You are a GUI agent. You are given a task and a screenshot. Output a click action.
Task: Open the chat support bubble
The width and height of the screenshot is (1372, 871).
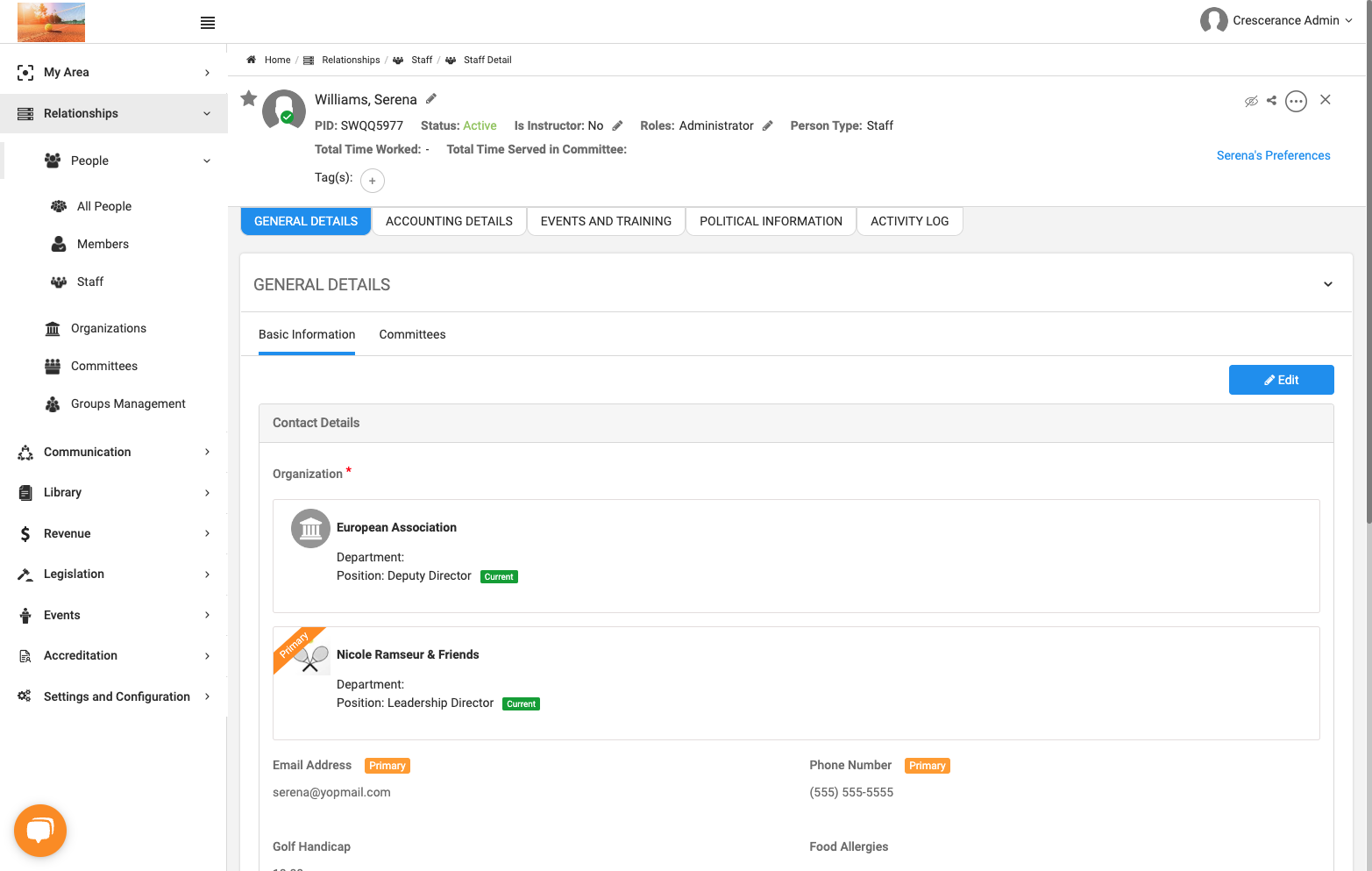[x=40, y=831]
